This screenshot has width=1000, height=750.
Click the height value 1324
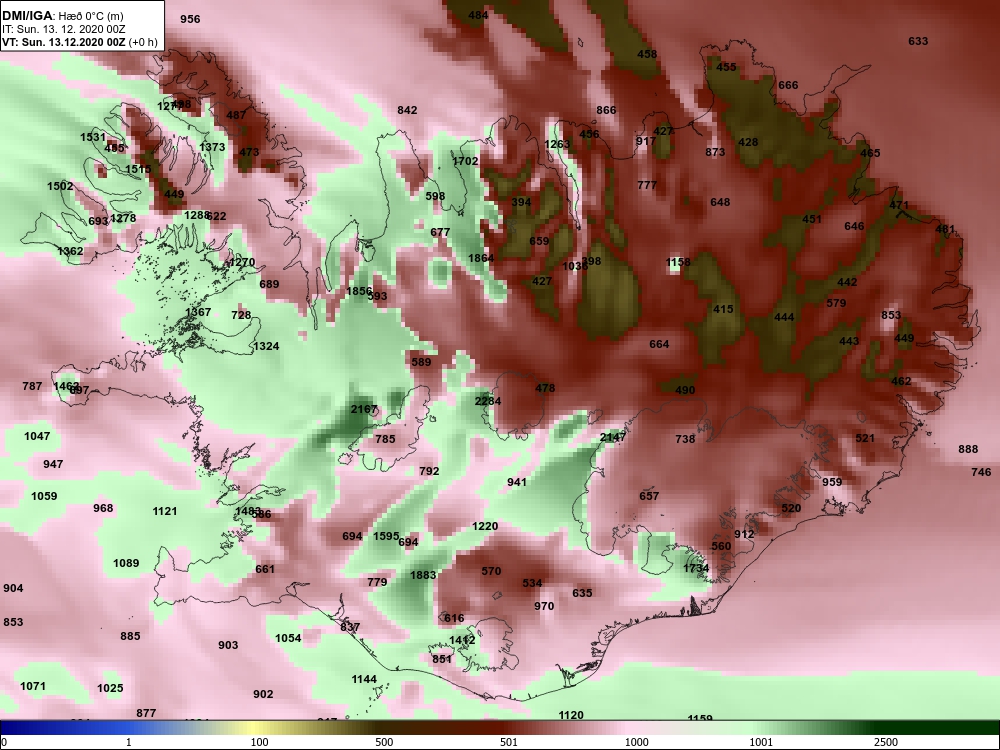[266, 346]
